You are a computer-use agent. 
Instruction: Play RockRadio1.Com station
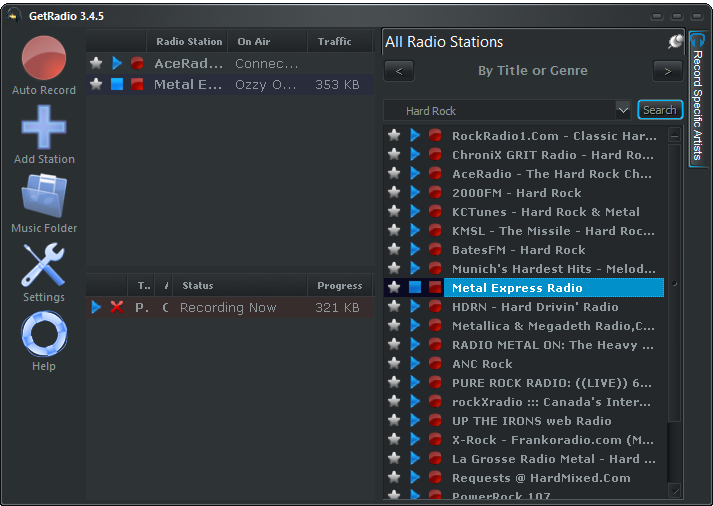pyautogui.click(x=415, y=135)
